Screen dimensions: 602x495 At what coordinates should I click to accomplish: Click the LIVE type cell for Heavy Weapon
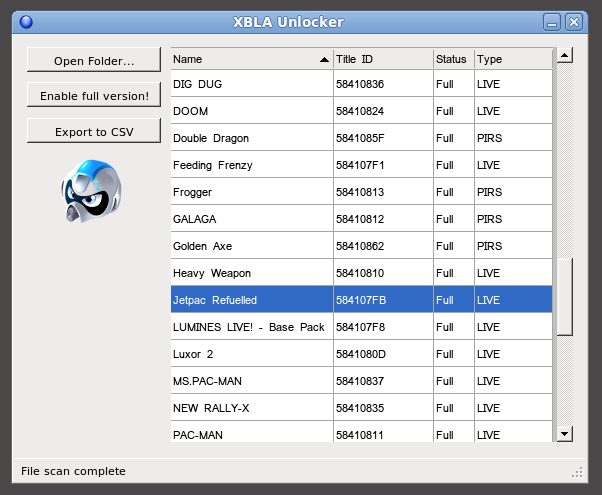click(514, 273)
